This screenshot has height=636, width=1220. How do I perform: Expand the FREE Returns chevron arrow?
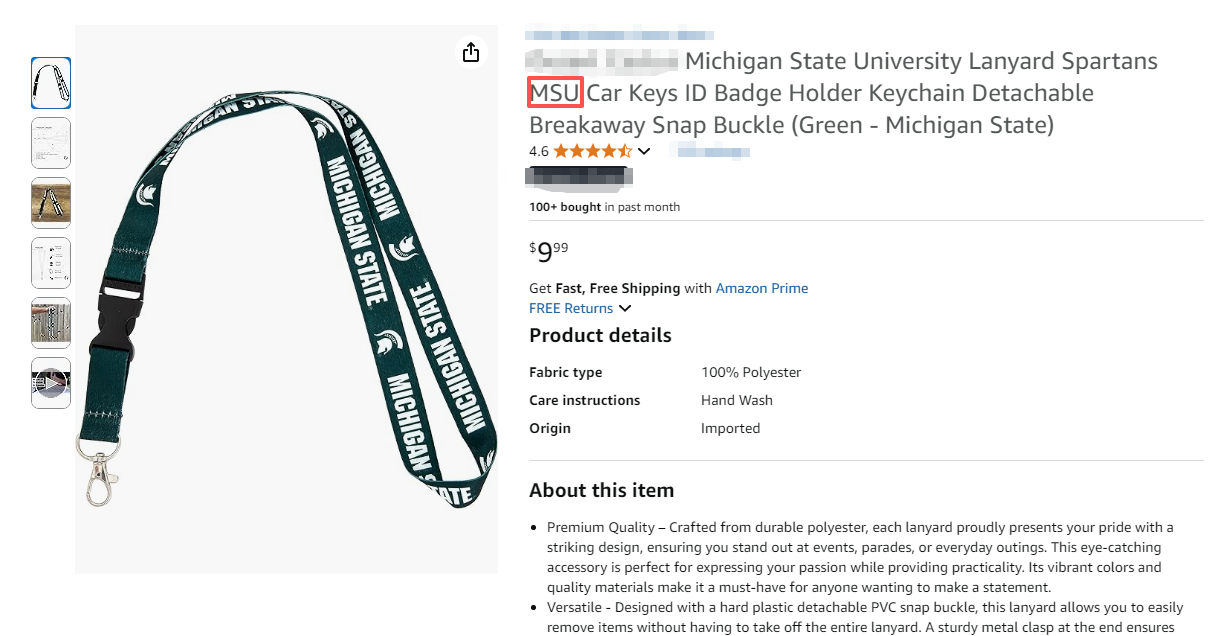click(625, 309)
